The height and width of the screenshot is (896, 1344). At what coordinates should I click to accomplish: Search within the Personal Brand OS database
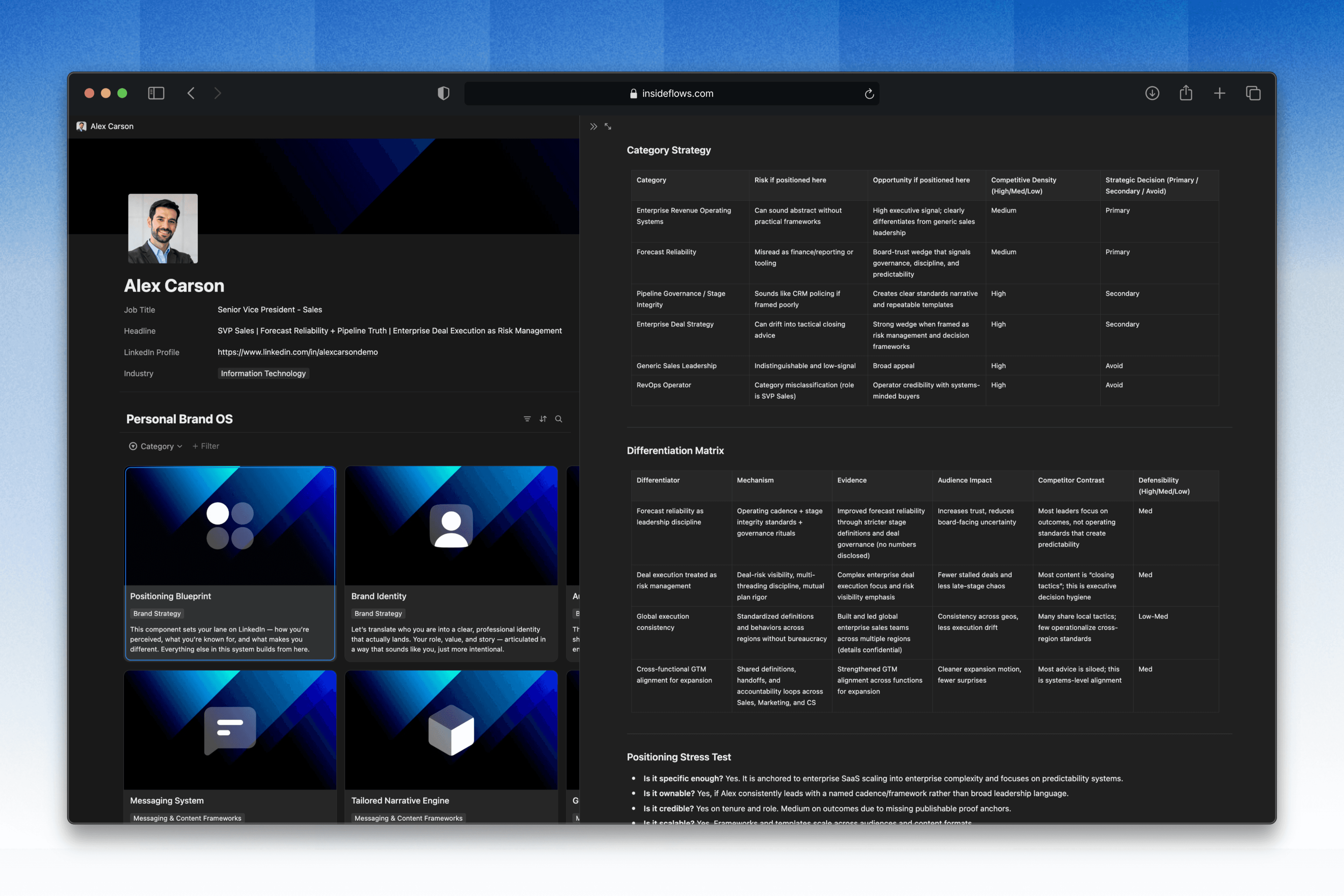point(559,419)
